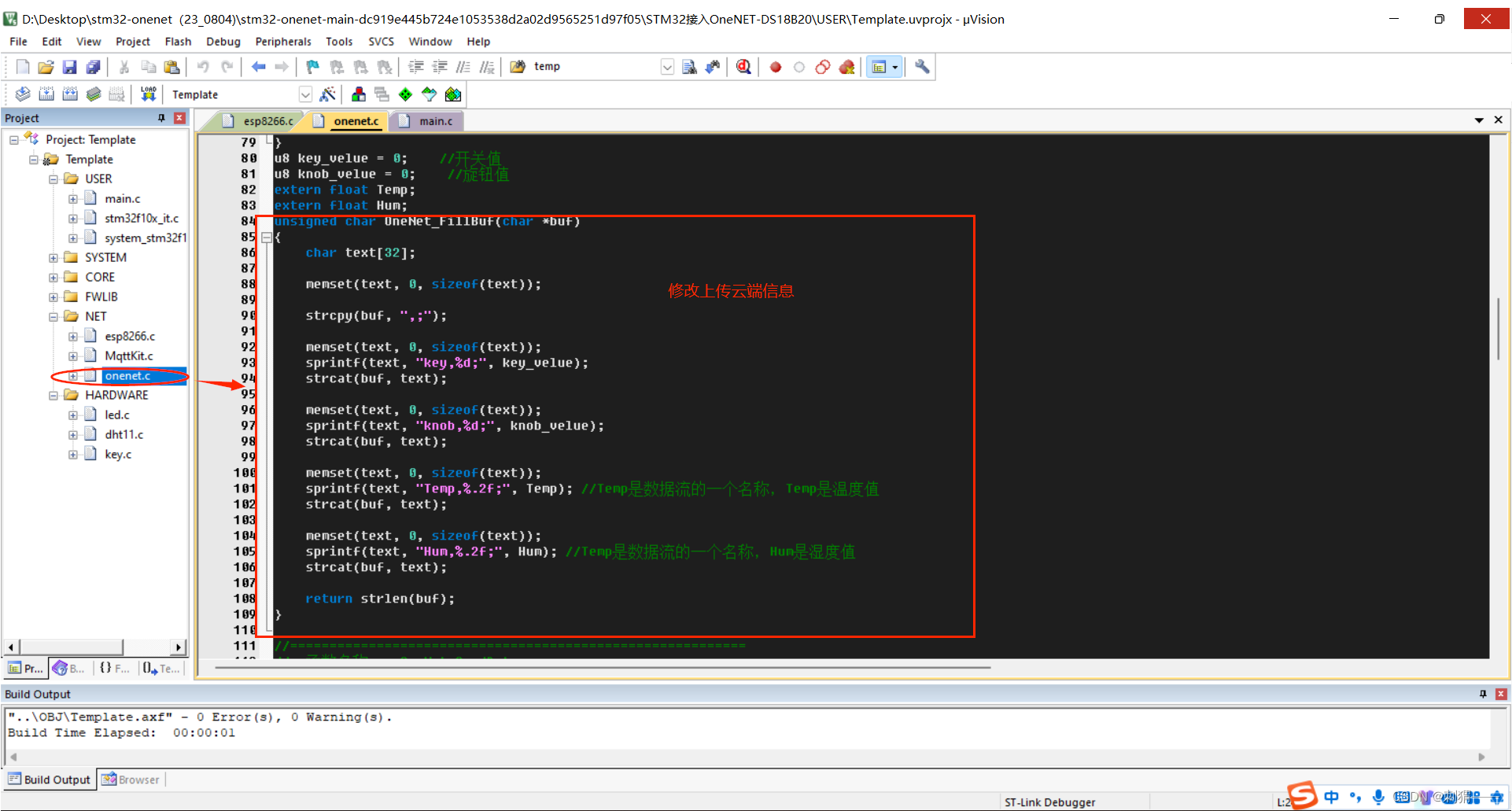1512x811 pixels.
Task: Click the Translate file icon
Action: pyautogui.click(x=23, y=94)
